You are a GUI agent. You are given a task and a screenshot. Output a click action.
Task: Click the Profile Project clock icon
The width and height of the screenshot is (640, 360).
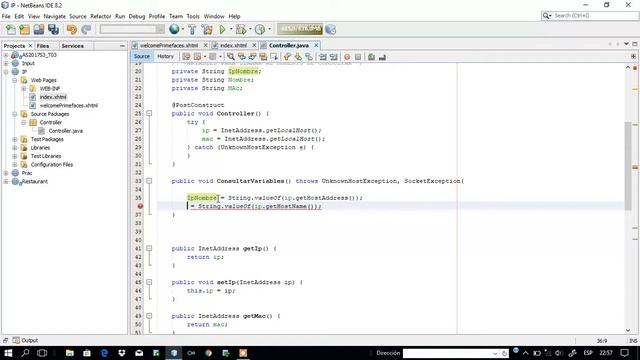point(260,29)
